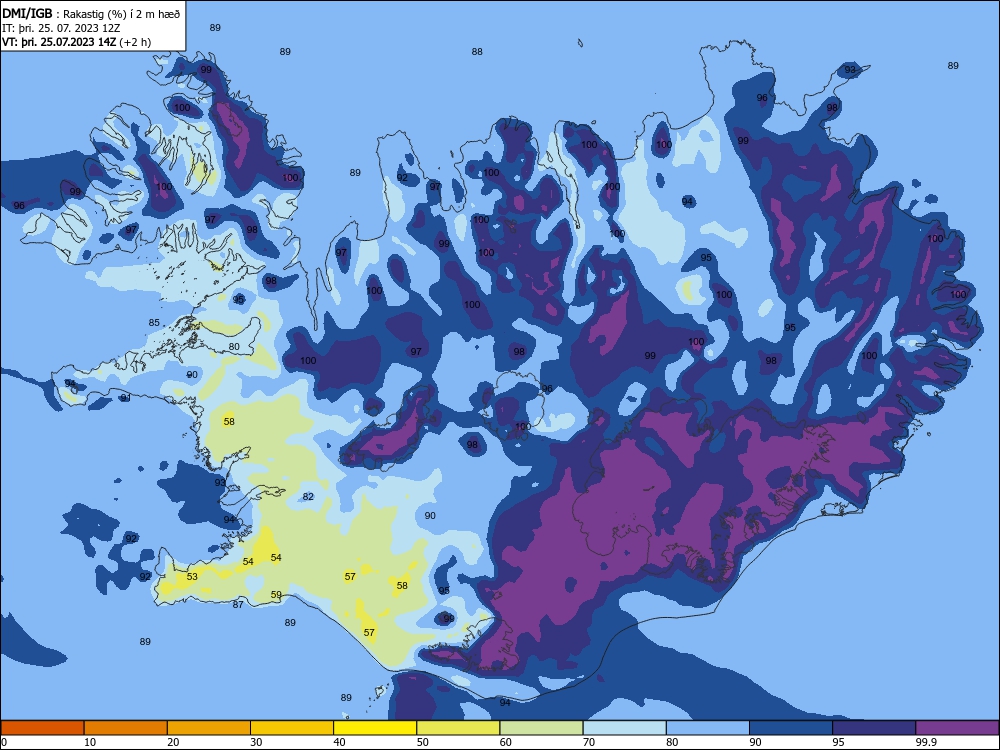Click the map value '85' on the map
This screenshot has width=1000, height=750.
(154, 323)
